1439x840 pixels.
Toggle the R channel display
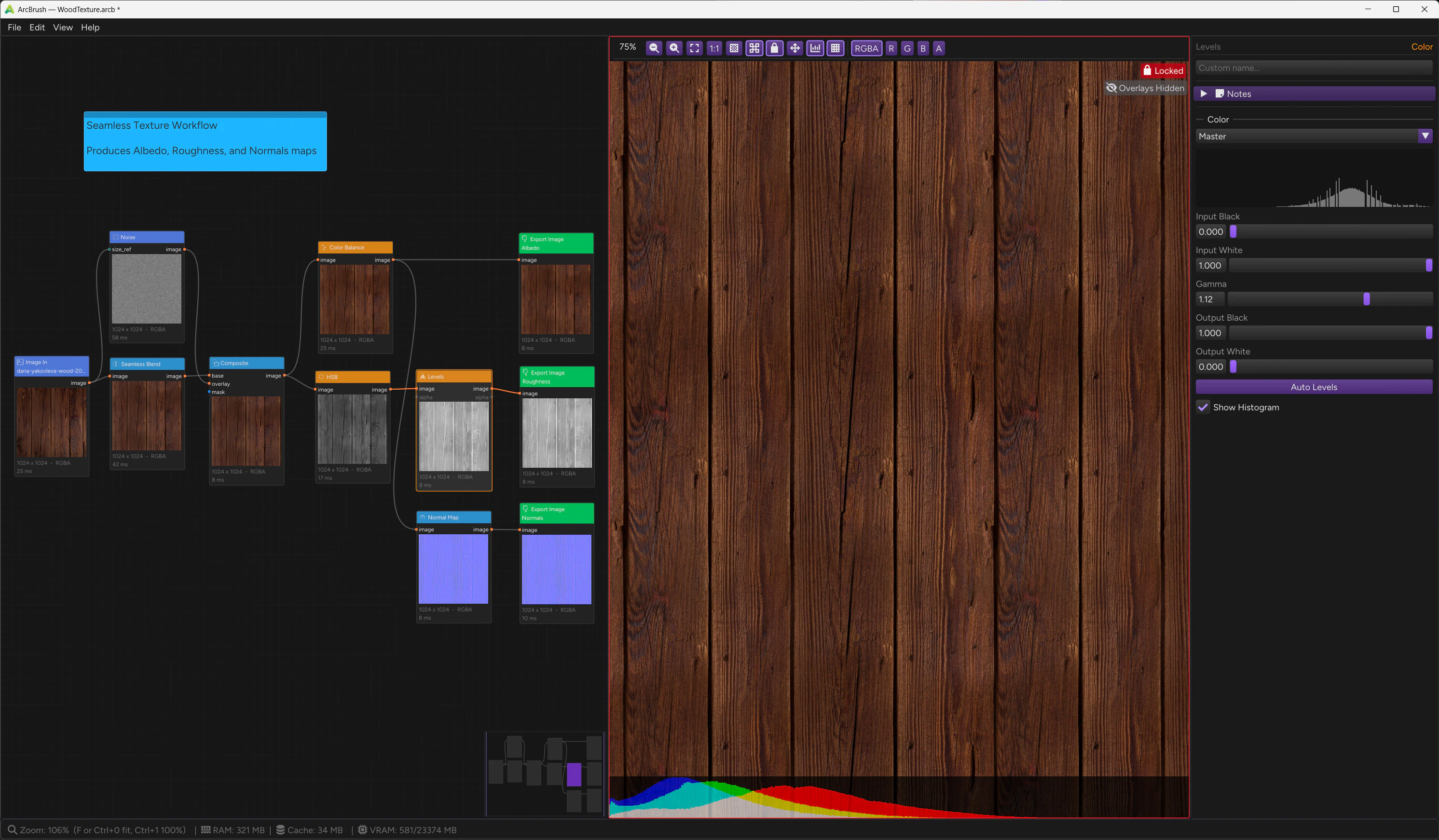coord(891,48)
